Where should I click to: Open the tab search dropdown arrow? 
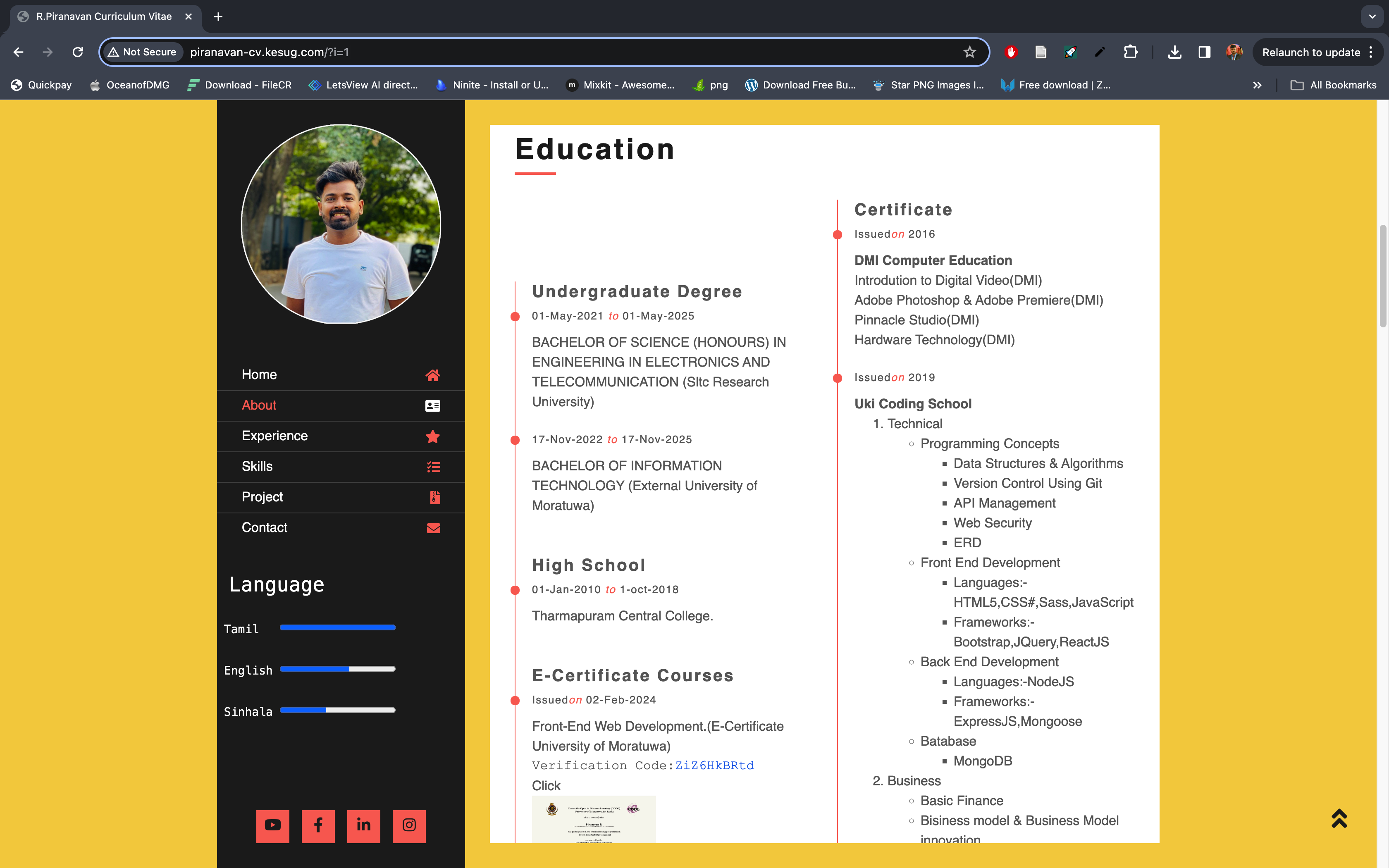tap(1372, 17)
